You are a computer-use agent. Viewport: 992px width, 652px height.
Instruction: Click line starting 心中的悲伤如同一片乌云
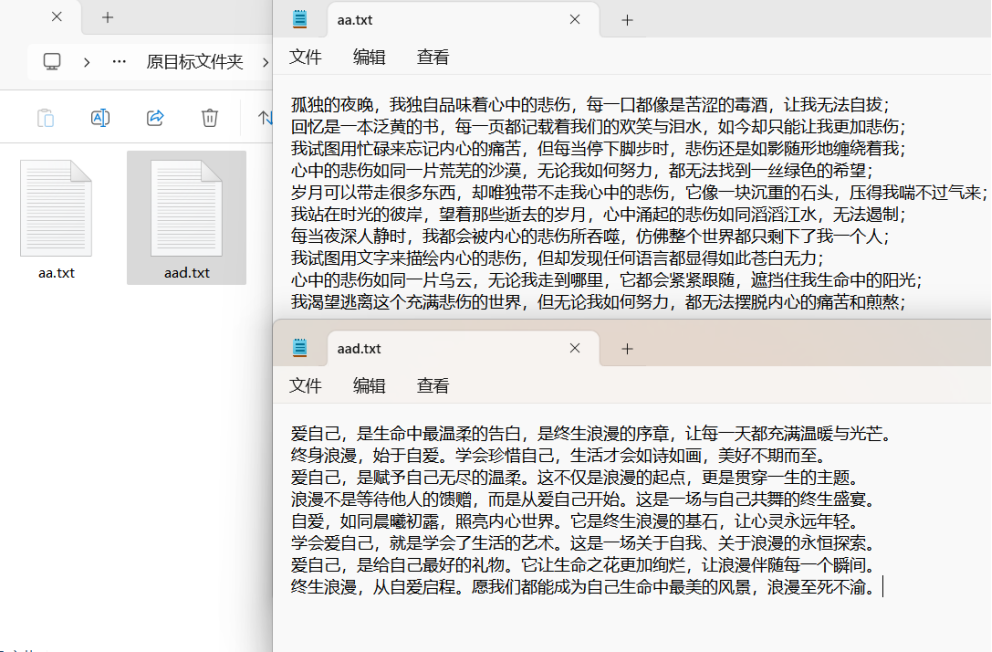click(x=607, y=280)
